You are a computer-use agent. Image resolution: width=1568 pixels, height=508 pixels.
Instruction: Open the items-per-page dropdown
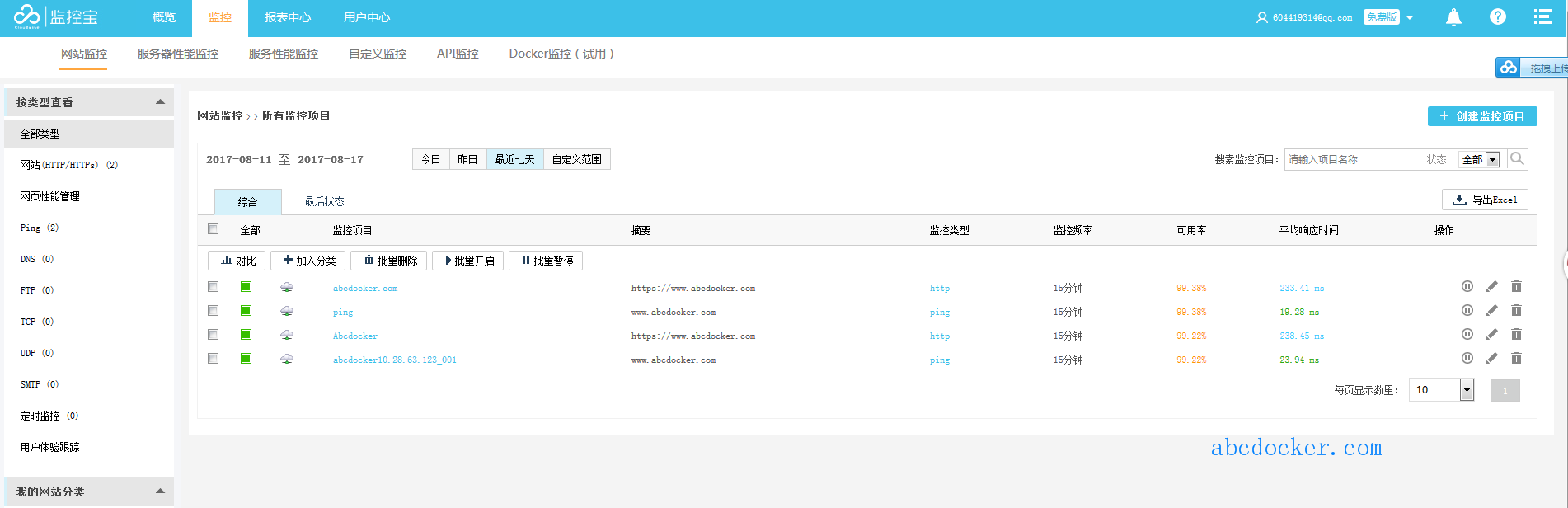(1466, 390)
